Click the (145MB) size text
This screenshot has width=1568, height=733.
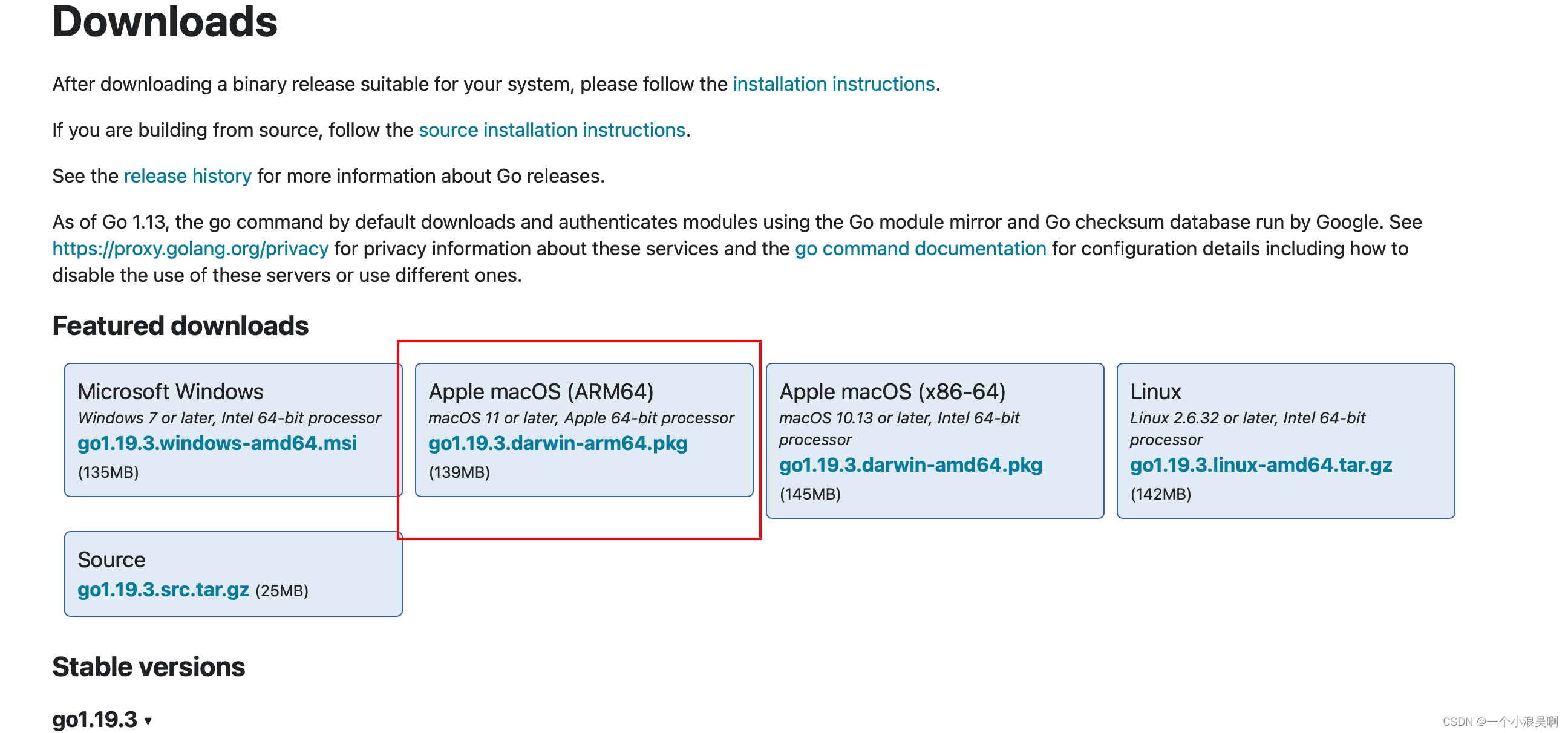810,495
